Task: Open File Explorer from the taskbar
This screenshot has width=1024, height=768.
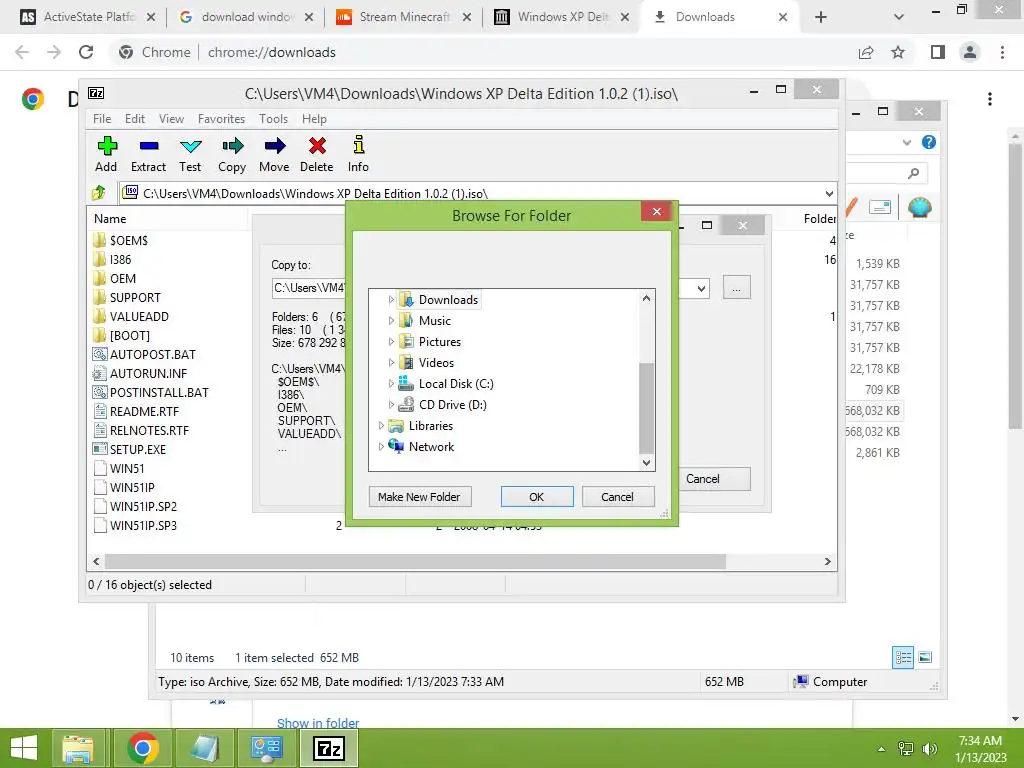Action: tap(78, 748)
